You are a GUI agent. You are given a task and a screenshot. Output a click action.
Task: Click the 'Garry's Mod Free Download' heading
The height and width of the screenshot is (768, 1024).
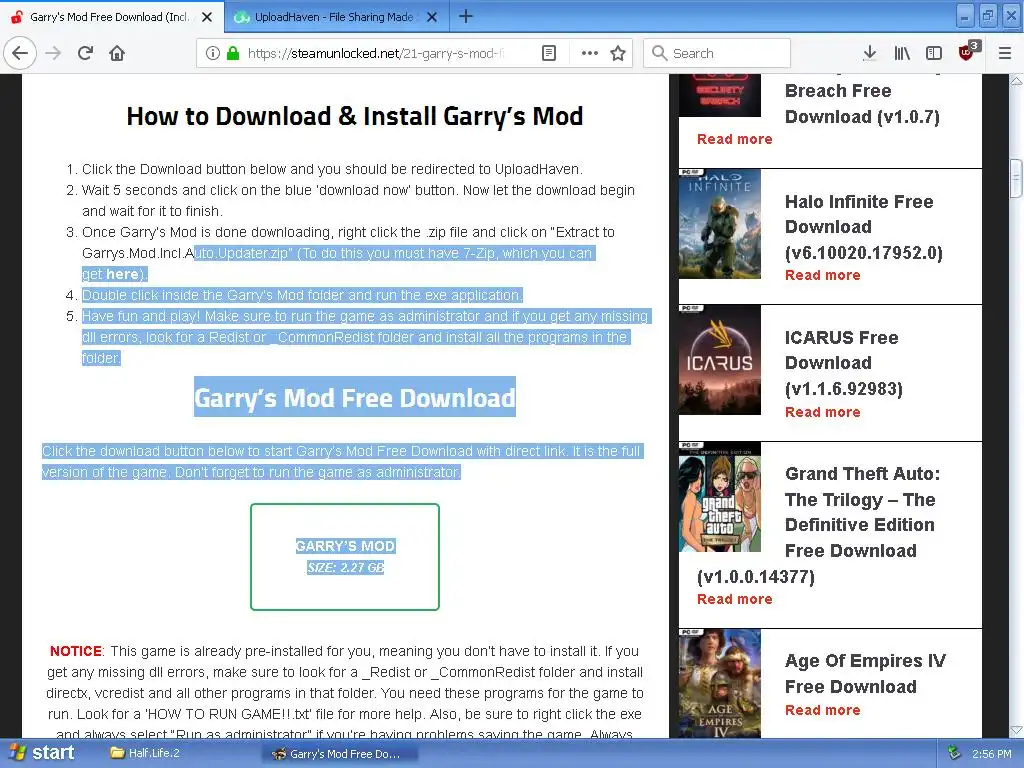[x=355, y=397]
